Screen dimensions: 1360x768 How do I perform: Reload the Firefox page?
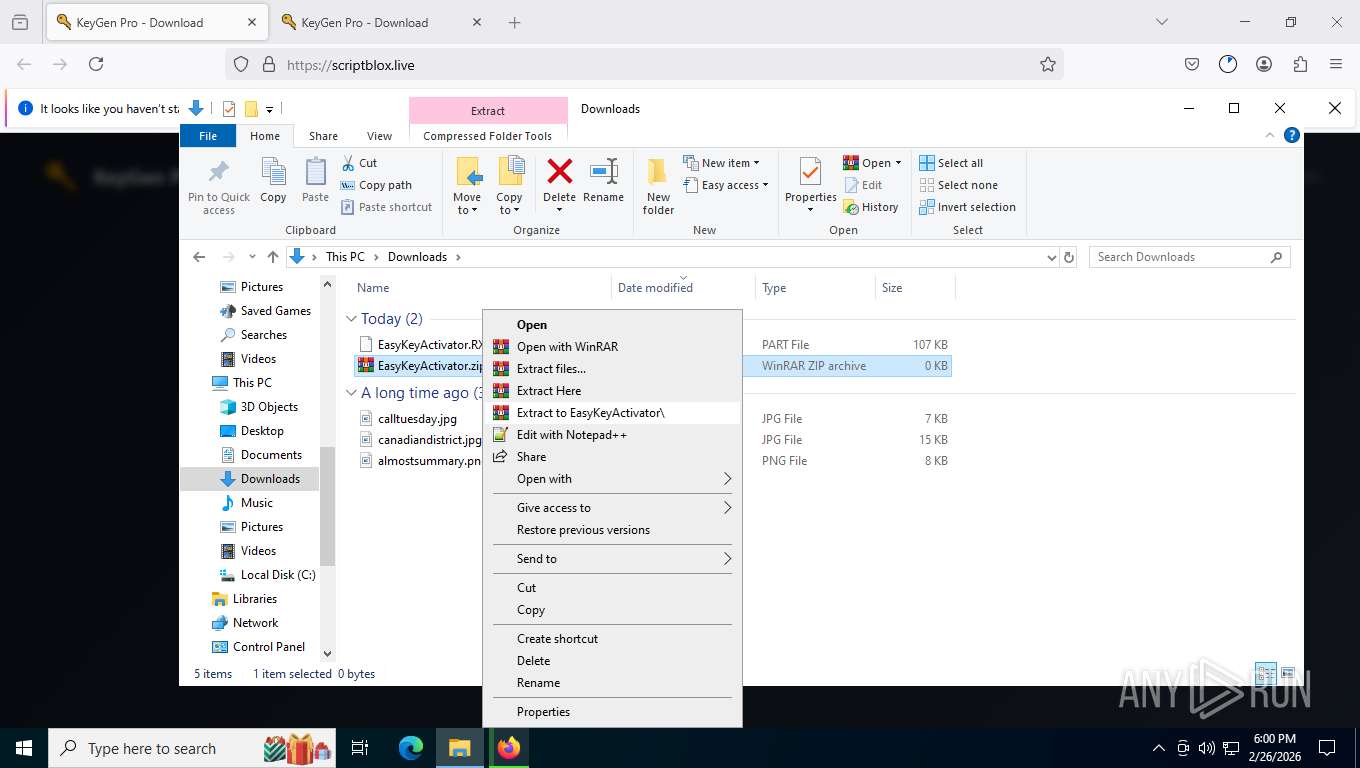click(96, 64)
